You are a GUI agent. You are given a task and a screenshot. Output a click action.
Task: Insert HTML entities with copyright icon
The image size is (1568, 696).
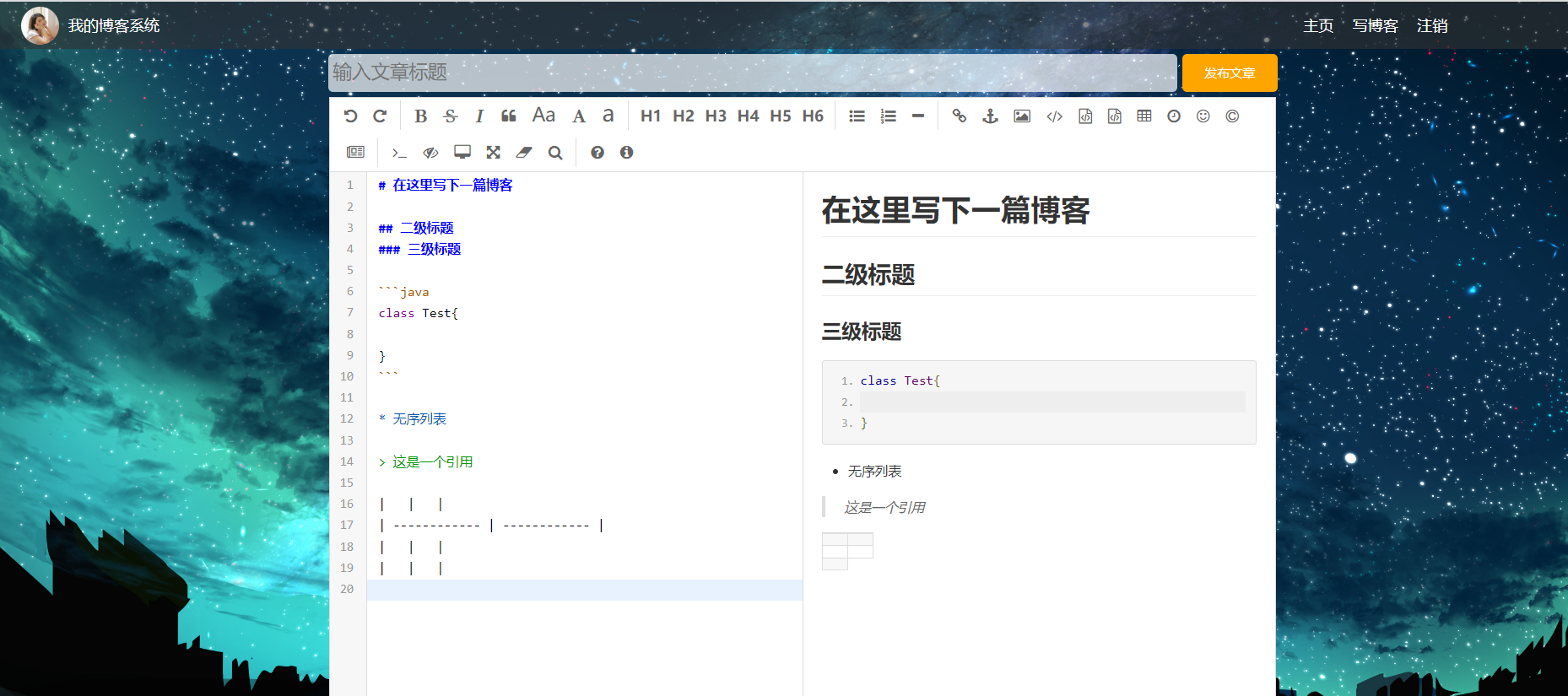pos(1232,116)
